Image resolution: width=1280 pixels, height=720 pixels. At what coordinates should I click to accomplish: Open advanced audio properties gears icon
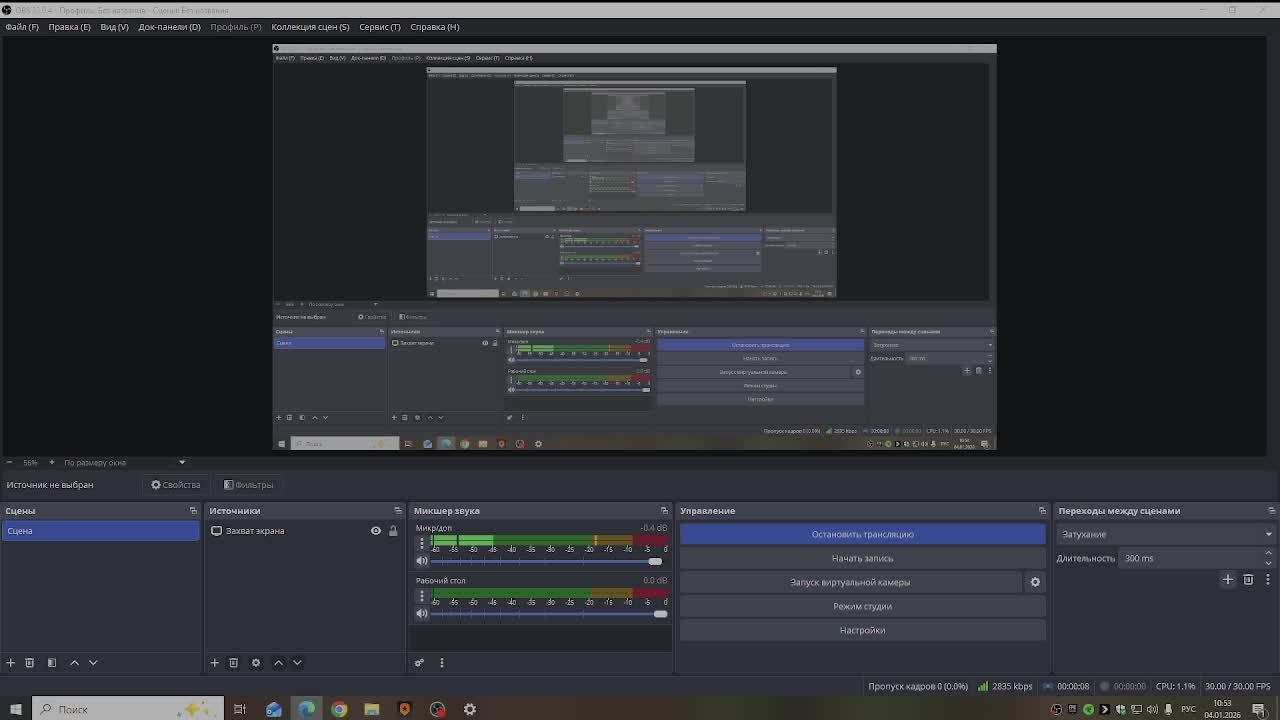pos(419,662)
